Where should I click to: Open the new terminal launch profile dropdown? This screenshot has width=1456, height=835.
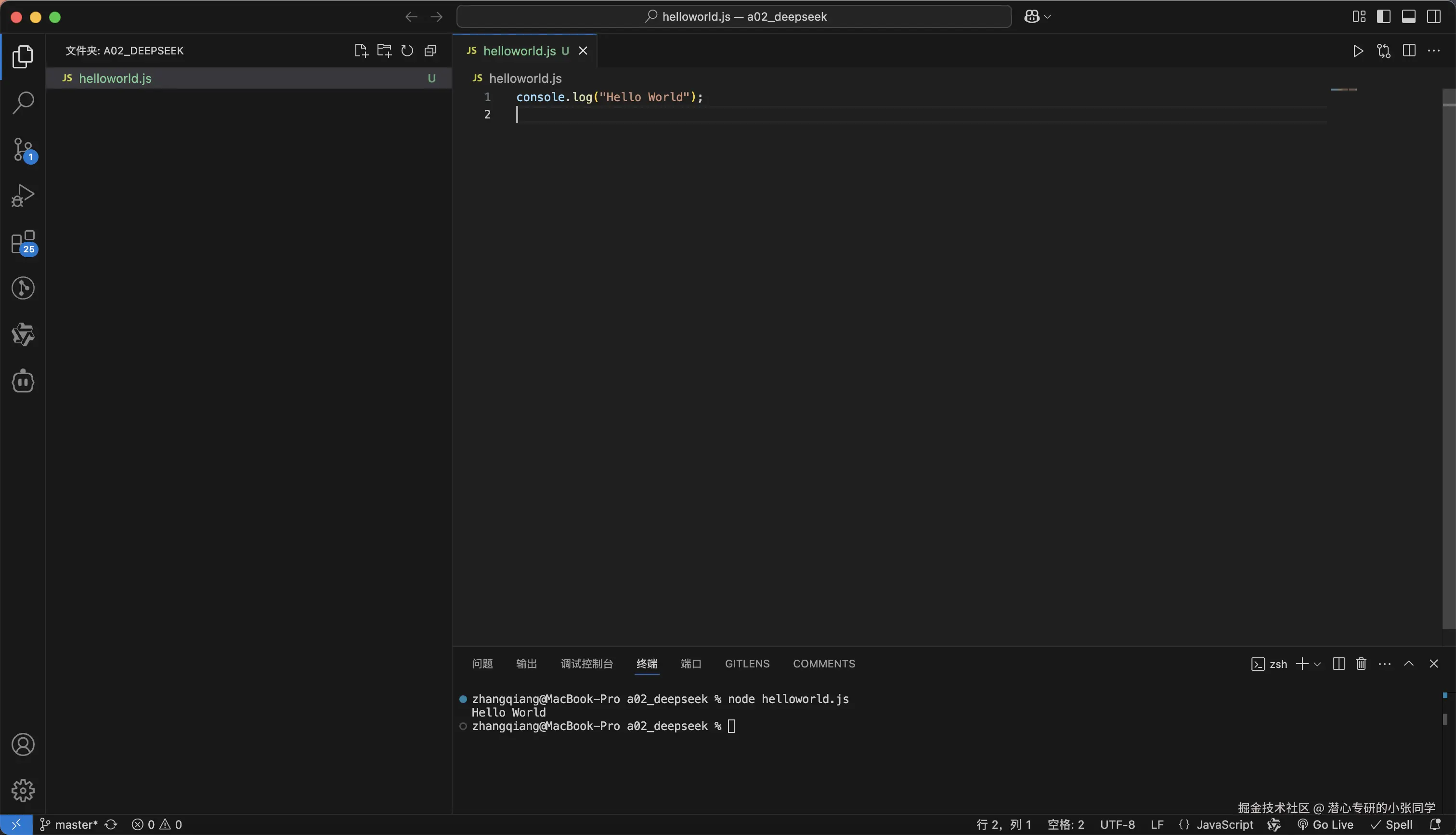click(x=1317, y=664)
